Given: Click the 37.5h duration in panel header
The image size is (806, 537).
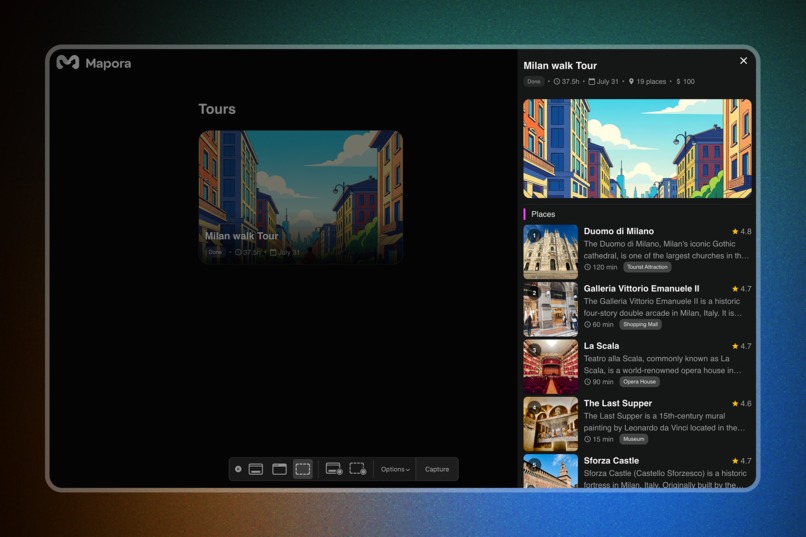Looking at the screenshot, I should pos(566,81).
